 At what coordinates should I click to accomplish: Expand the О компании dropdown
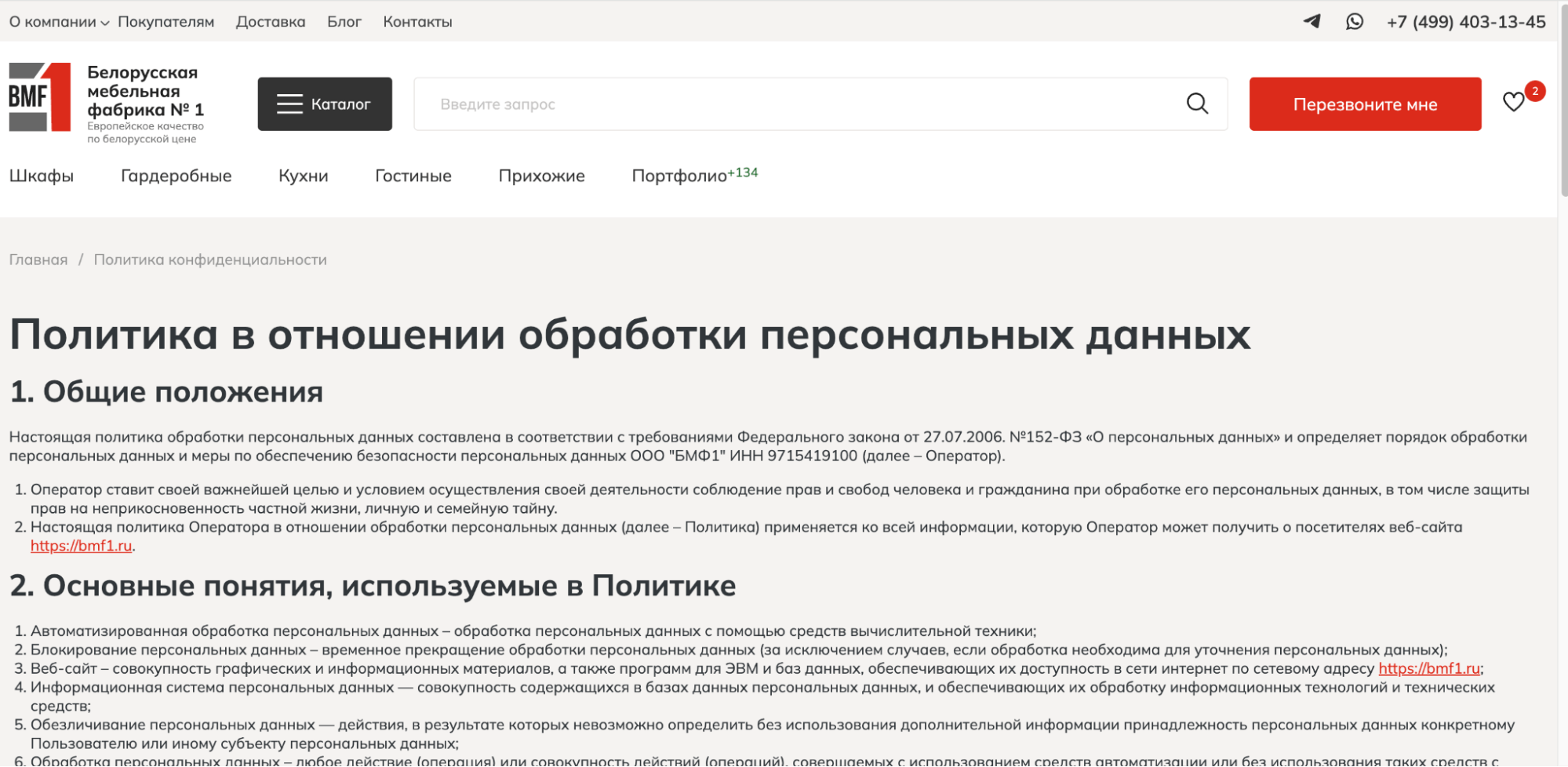point(53,21)
